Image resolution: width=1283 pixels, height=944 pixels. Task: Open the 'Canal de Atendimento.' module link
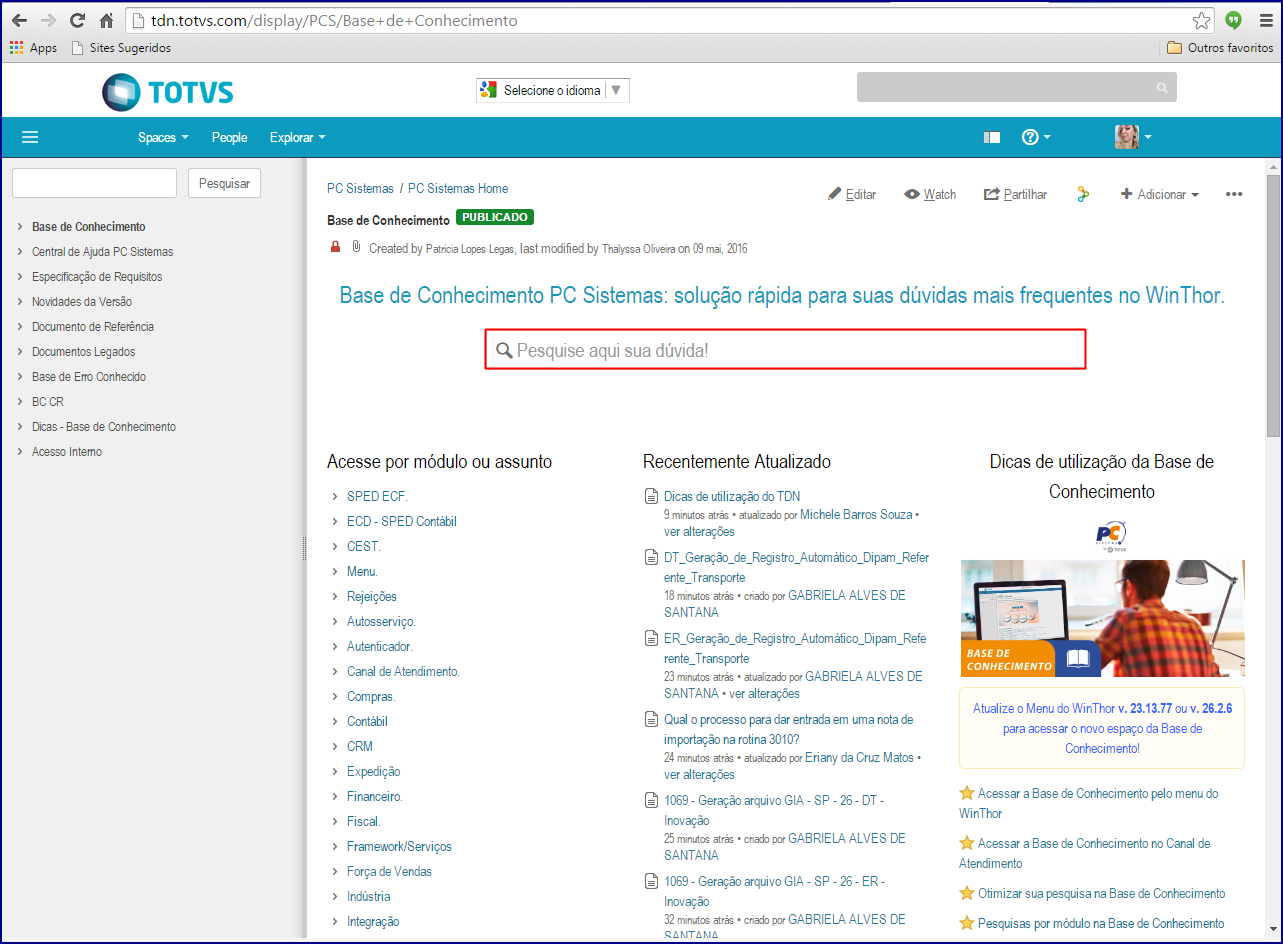coord(403,671)
